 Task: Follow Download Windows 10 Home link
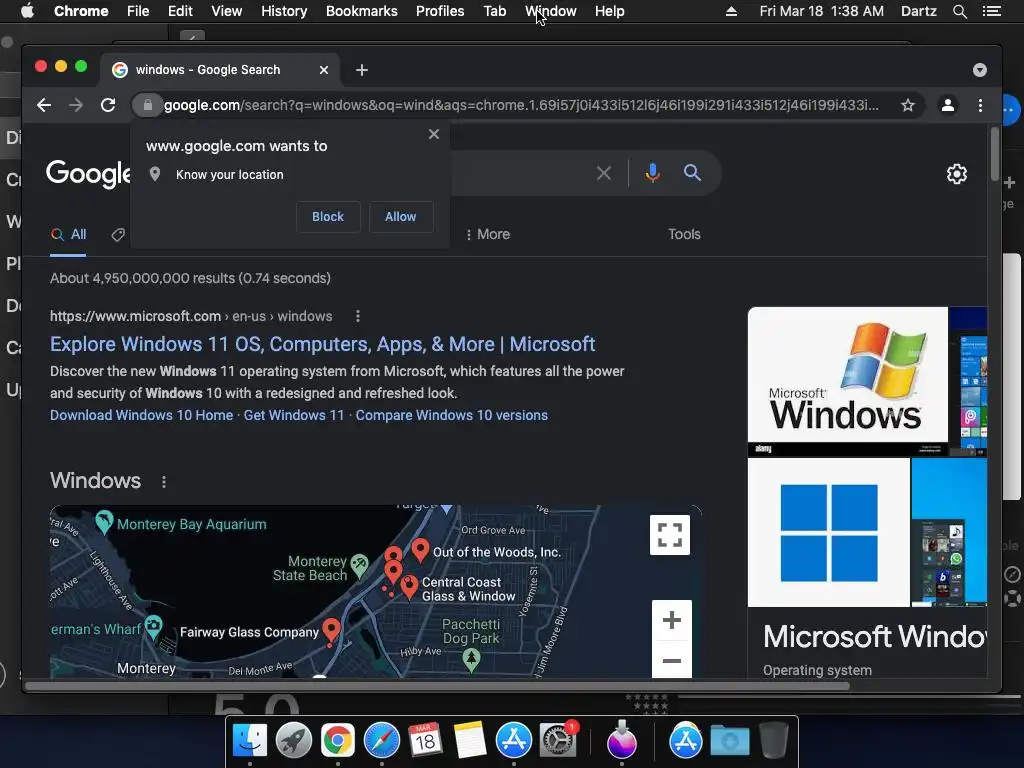[x=142, y=415]
